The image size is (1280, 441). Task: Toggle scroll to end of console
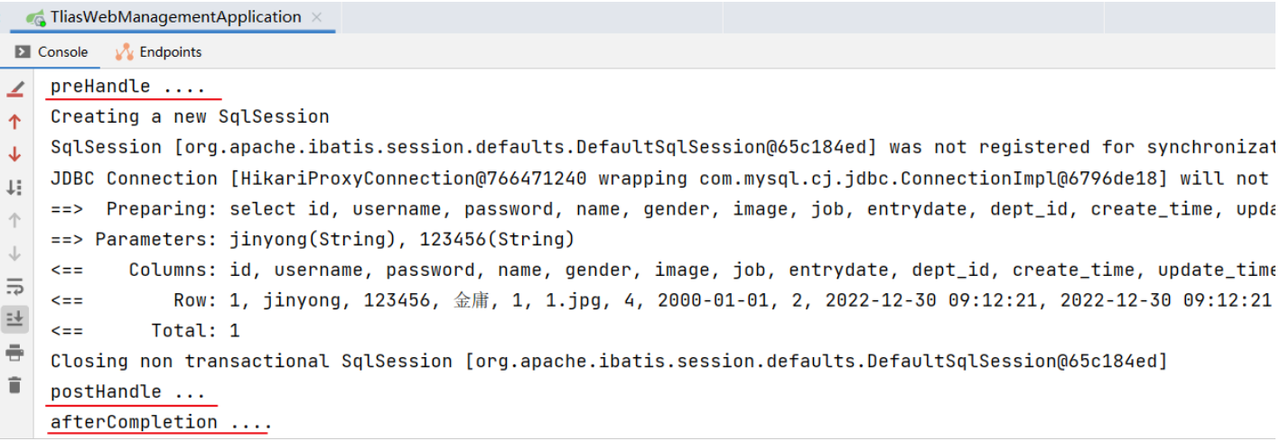tap(15, 318)
